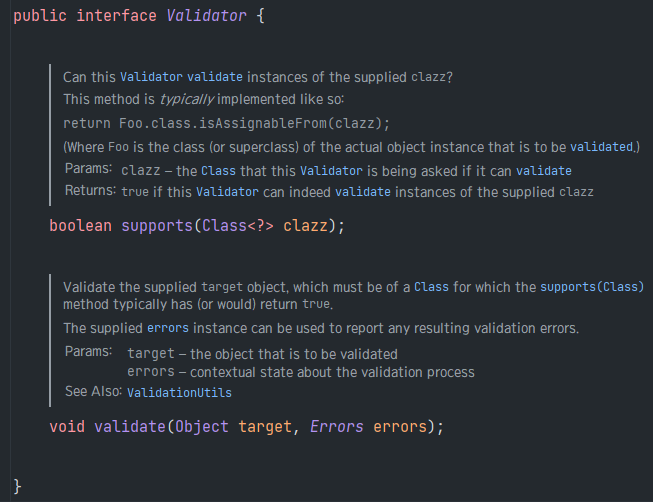
Task: Open the "validated" link ending the Foo sentence
Action: 602,147
